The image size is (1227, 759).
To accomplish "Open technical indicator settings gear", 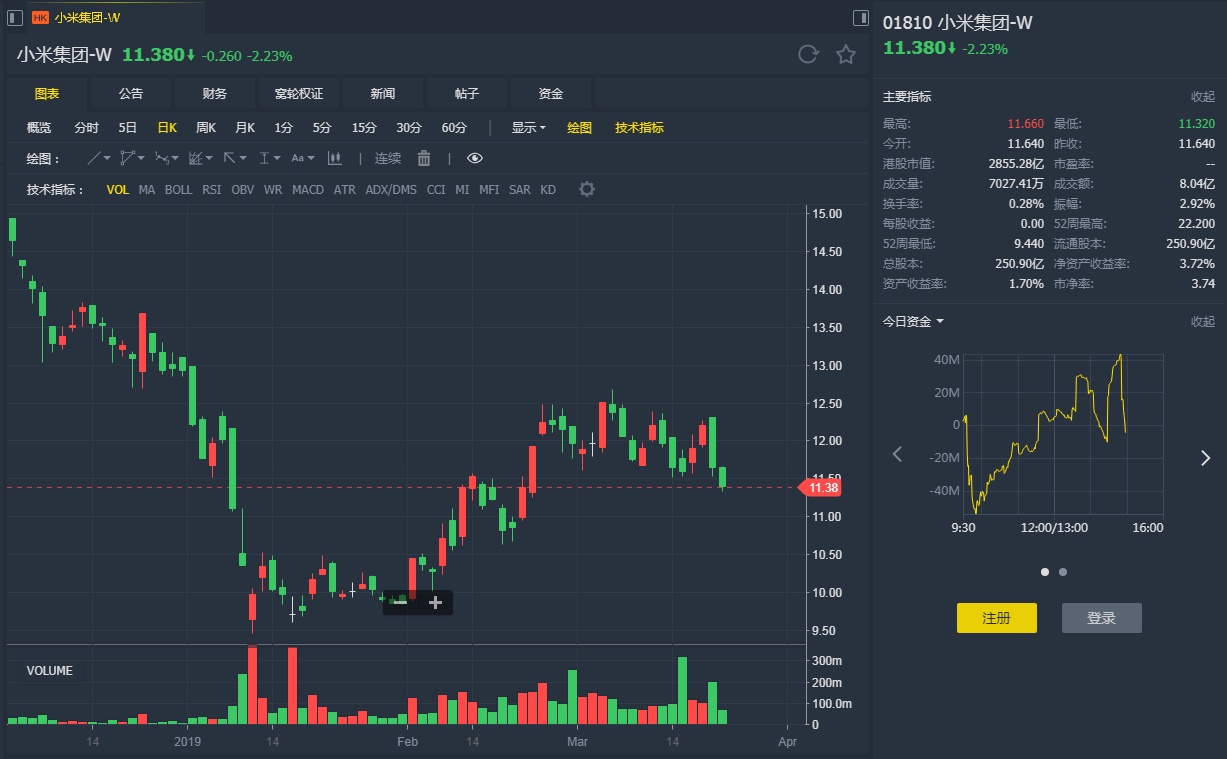I will pos(587,189).
